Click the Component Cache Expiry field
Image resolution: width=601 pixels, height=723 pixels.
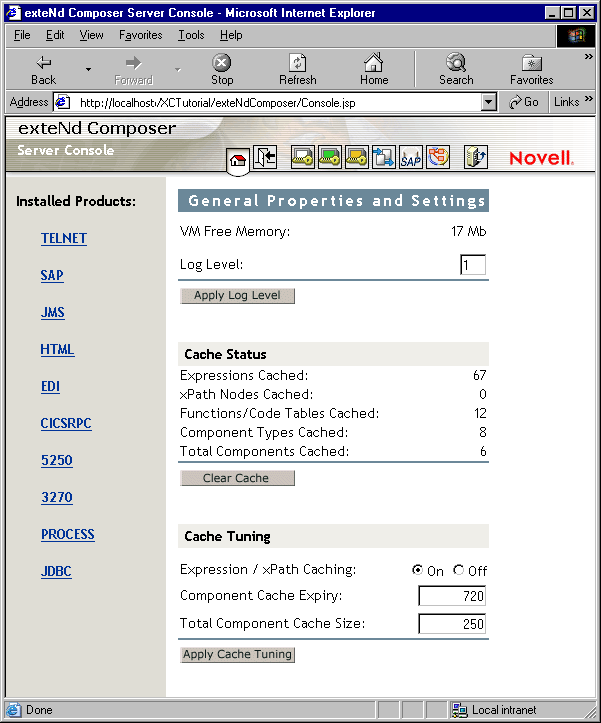coord(452,596)
